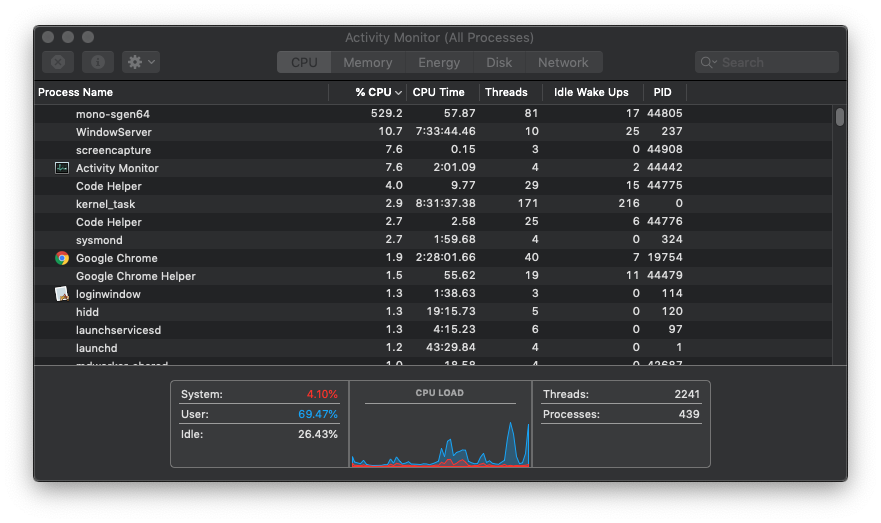Click the 529.2 CPU value
This screenshot has width=881, height=523.
387,113
